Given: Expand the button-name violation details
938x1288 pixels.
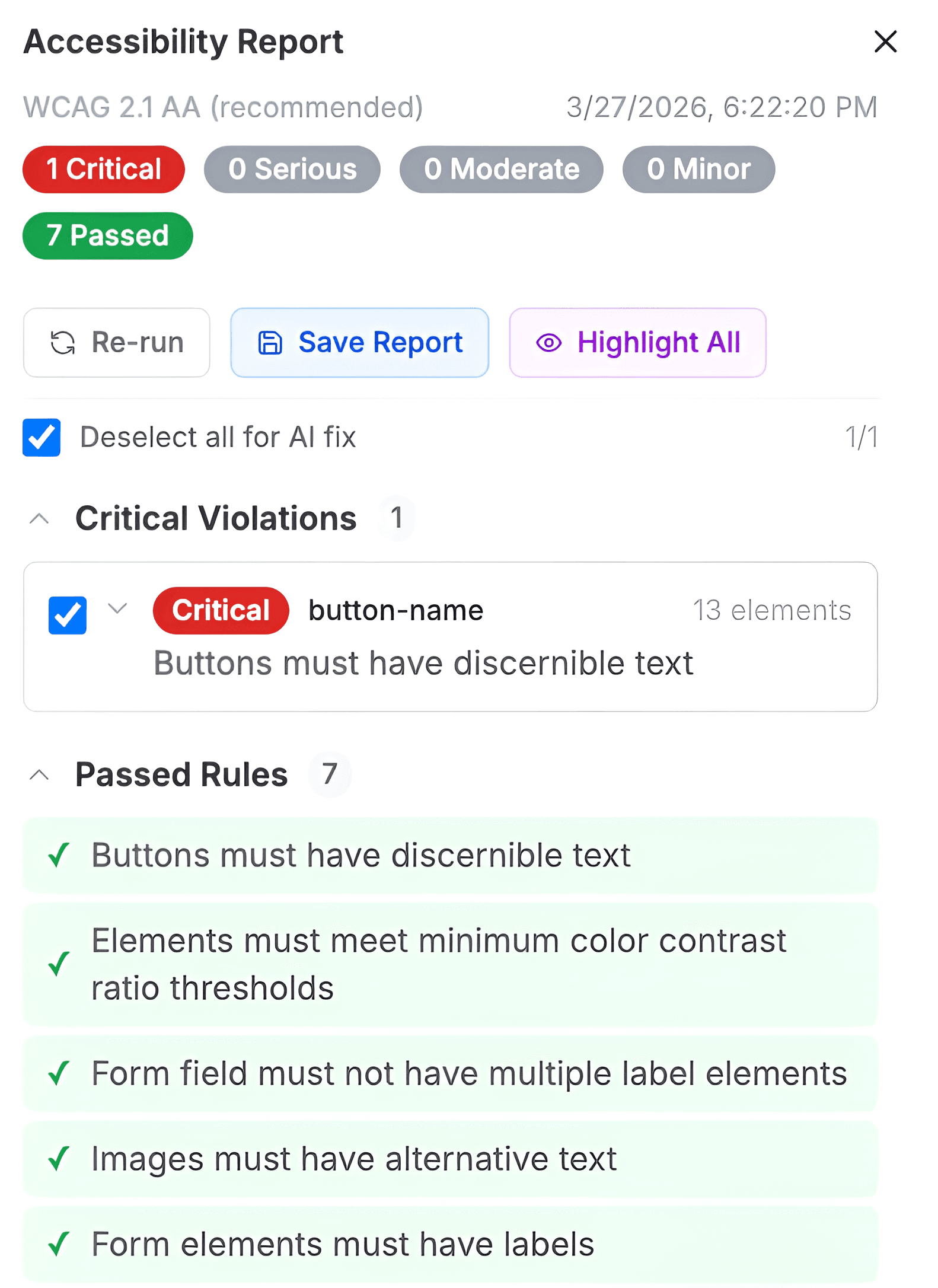Looking at the screenshot, I should tap(117, 609).
